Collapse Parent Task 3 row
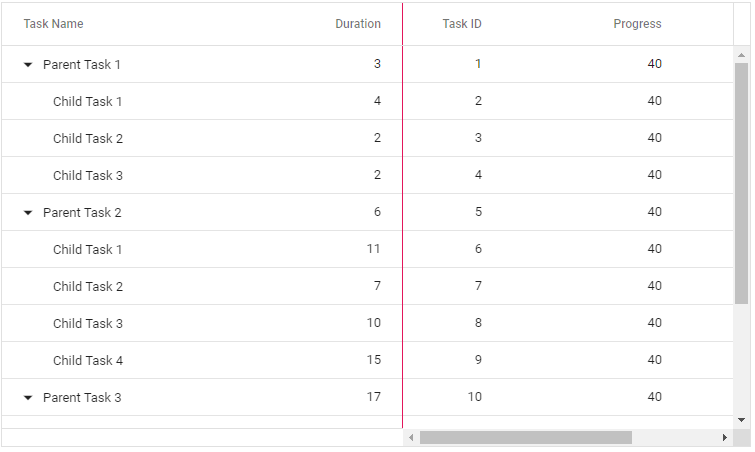The width and height of the screenshot is (755, 452). (28, 398)
